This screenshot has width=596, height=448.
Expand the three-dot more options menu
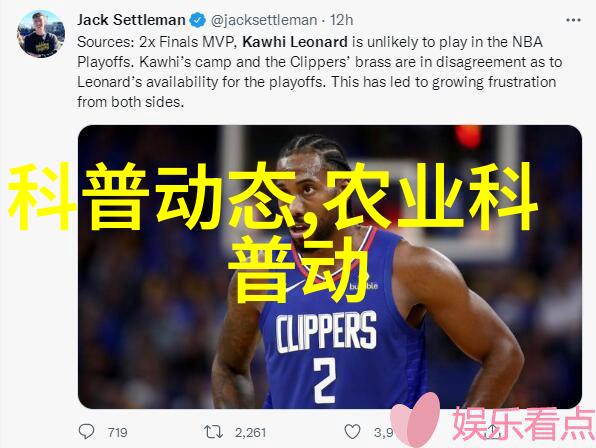573,20
